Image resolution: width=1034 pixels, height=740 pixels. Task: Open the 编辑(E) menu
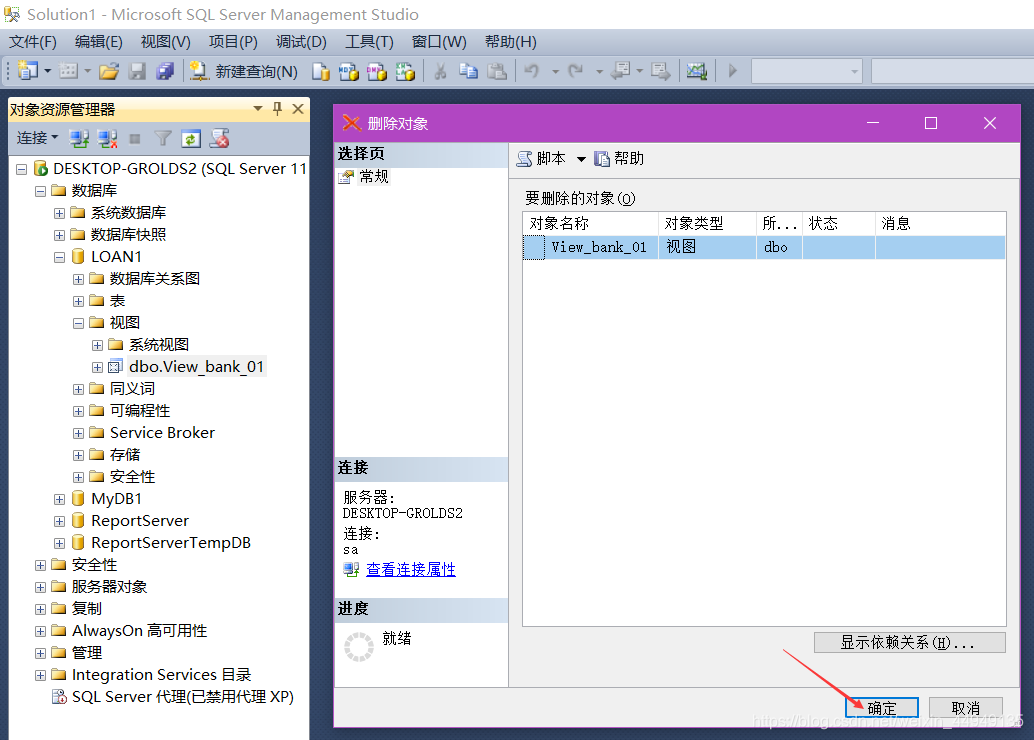tap(99, 42)
